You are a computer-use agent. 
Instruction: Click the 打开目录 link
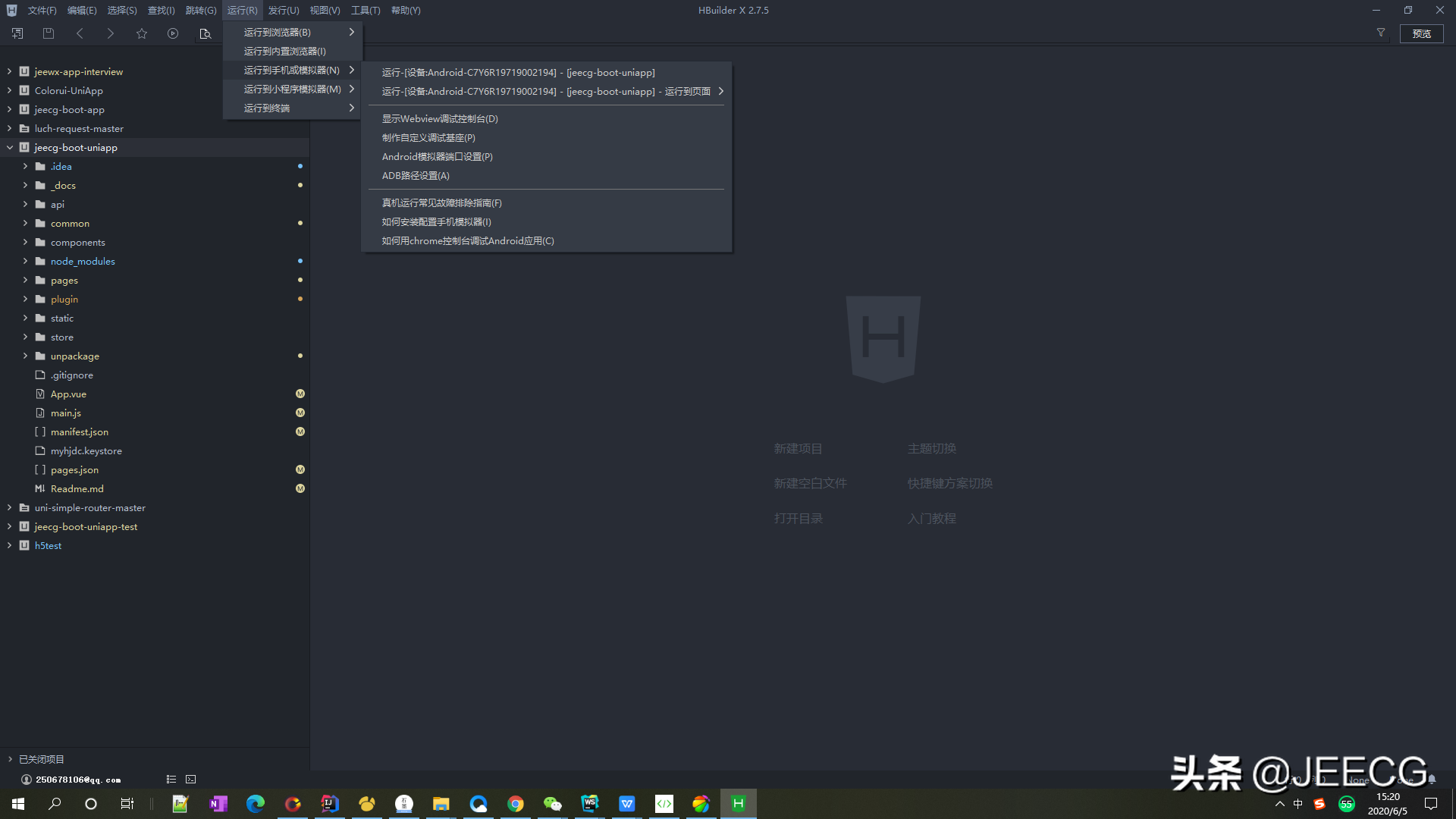point(798,518)
